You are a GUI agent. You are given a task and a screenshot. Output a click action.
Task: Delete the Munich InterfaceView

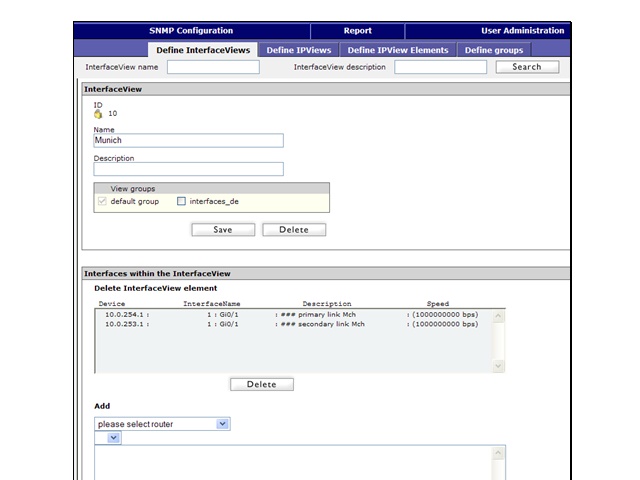[x=294, y=229]
